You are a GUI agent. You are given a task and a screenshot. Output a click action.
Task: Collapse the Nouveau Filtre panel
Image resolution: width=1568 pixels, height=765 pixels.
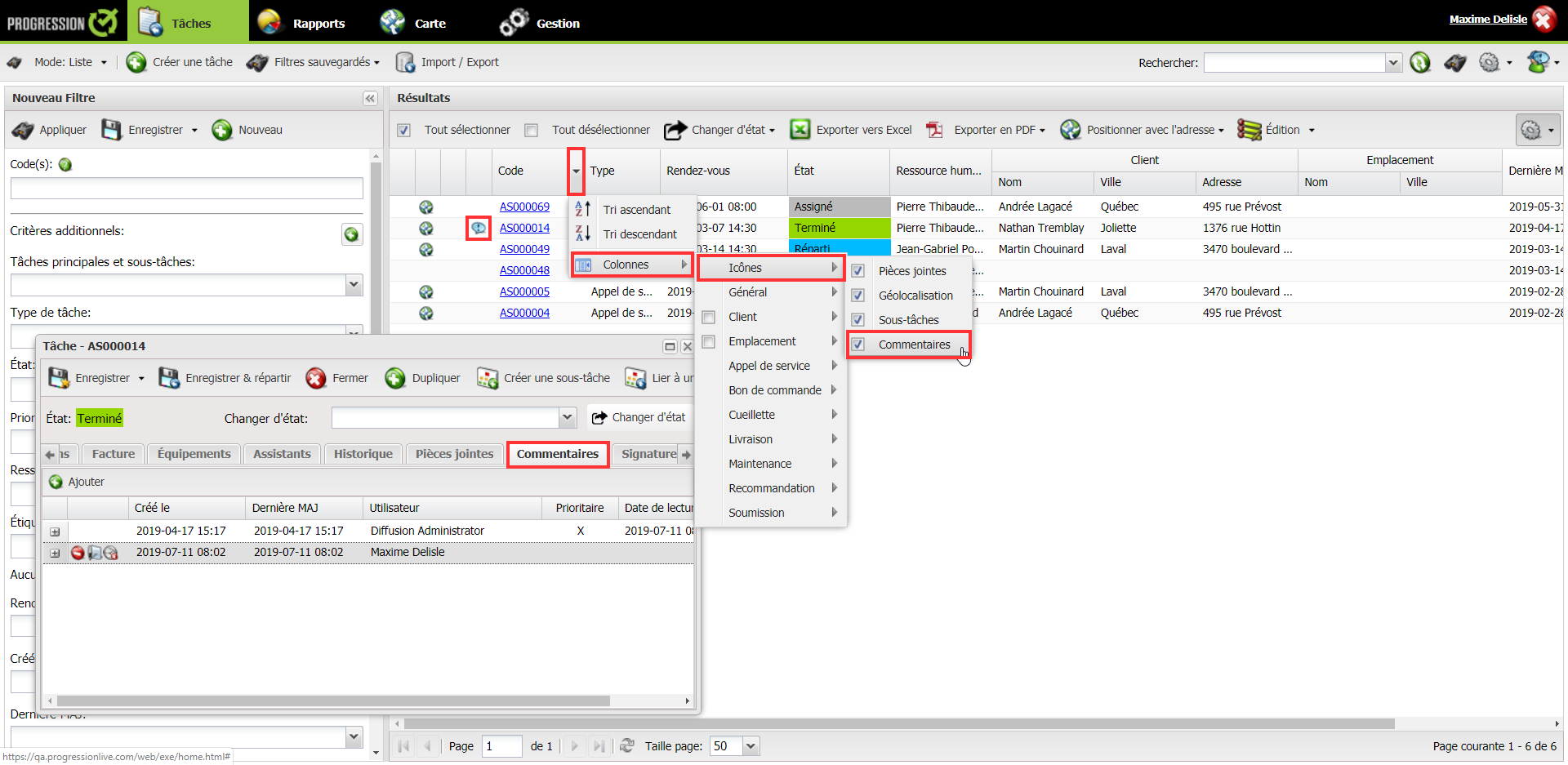click(370, 98)
